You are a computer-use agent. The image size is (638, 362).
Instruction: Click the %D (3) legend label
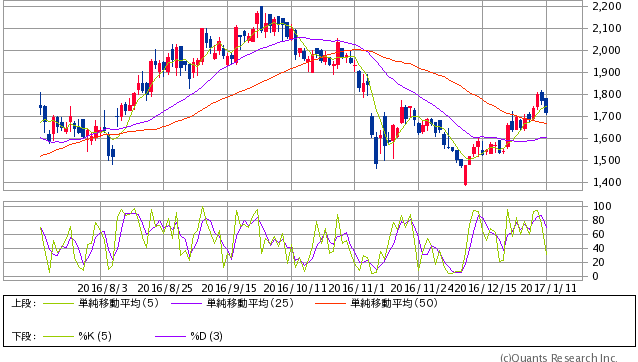coord(206,336)
